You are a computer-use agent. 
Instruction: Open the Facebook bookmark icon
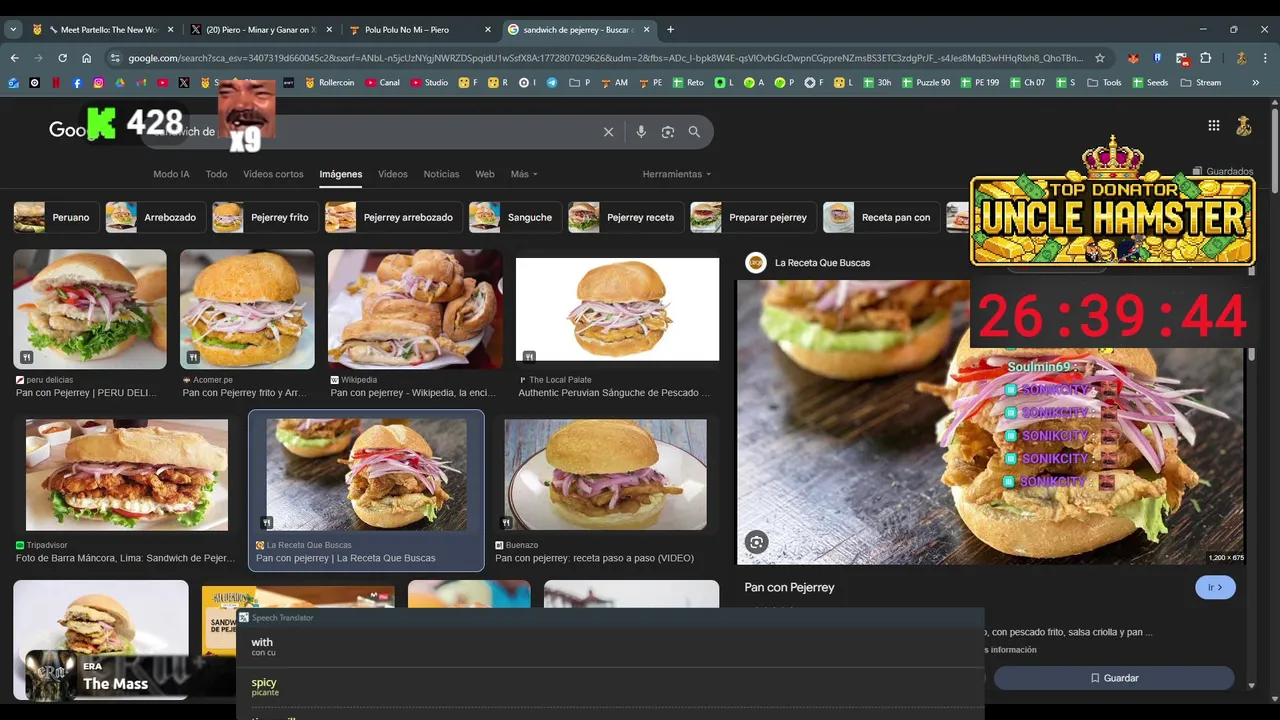pyautogui.click(x=77, y=83)
